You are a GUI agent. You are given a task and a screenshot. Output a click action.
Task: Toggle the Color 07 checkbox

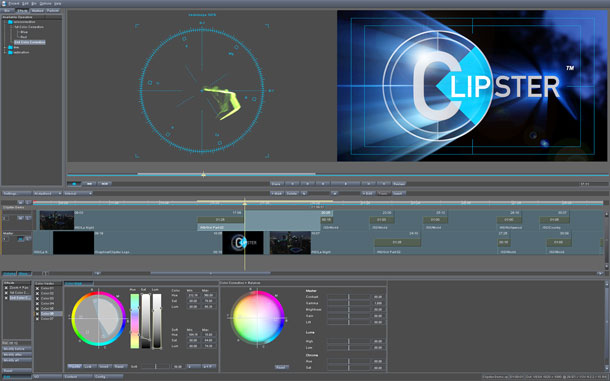37,319
